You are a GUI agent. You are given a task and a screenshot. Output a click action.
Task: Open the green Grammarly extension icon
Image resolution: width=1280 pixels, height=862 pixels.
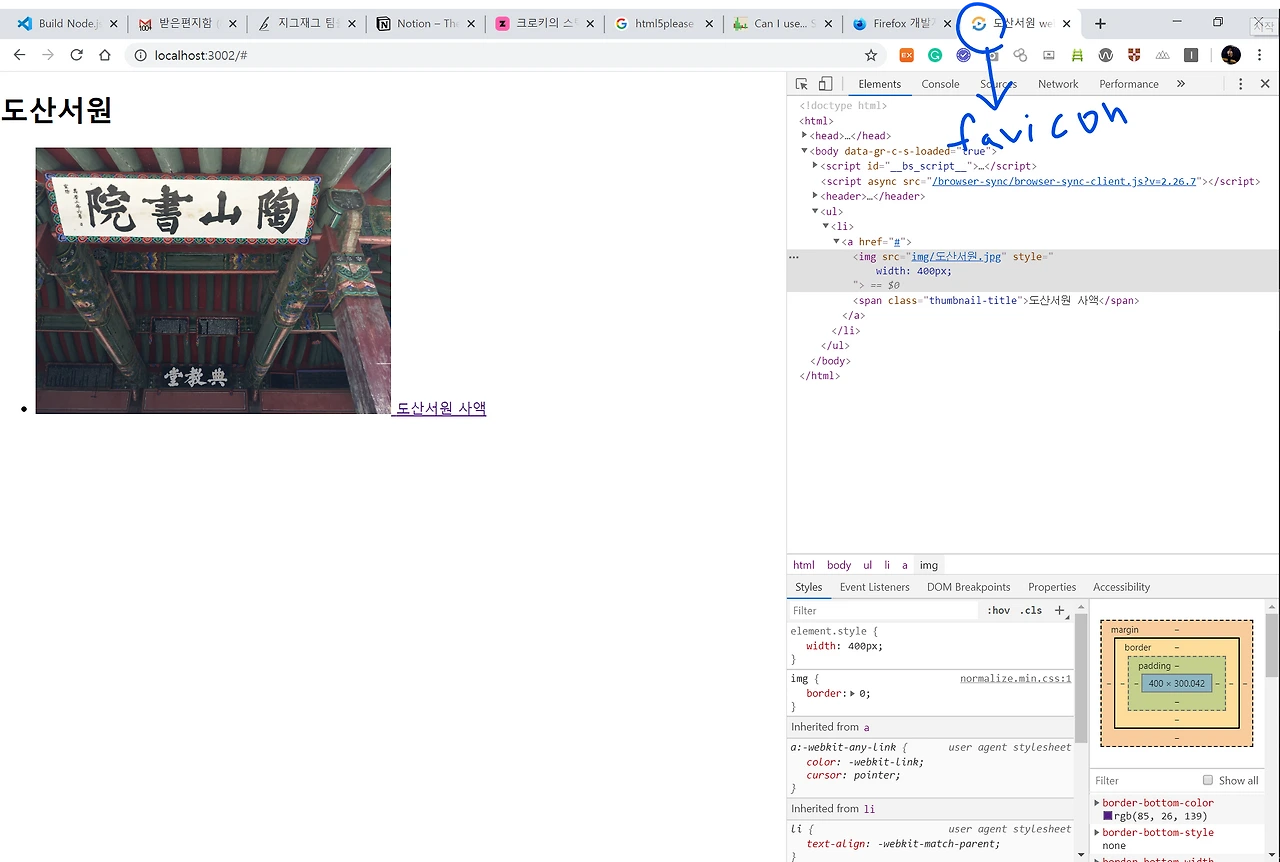(x=935, y=55)
